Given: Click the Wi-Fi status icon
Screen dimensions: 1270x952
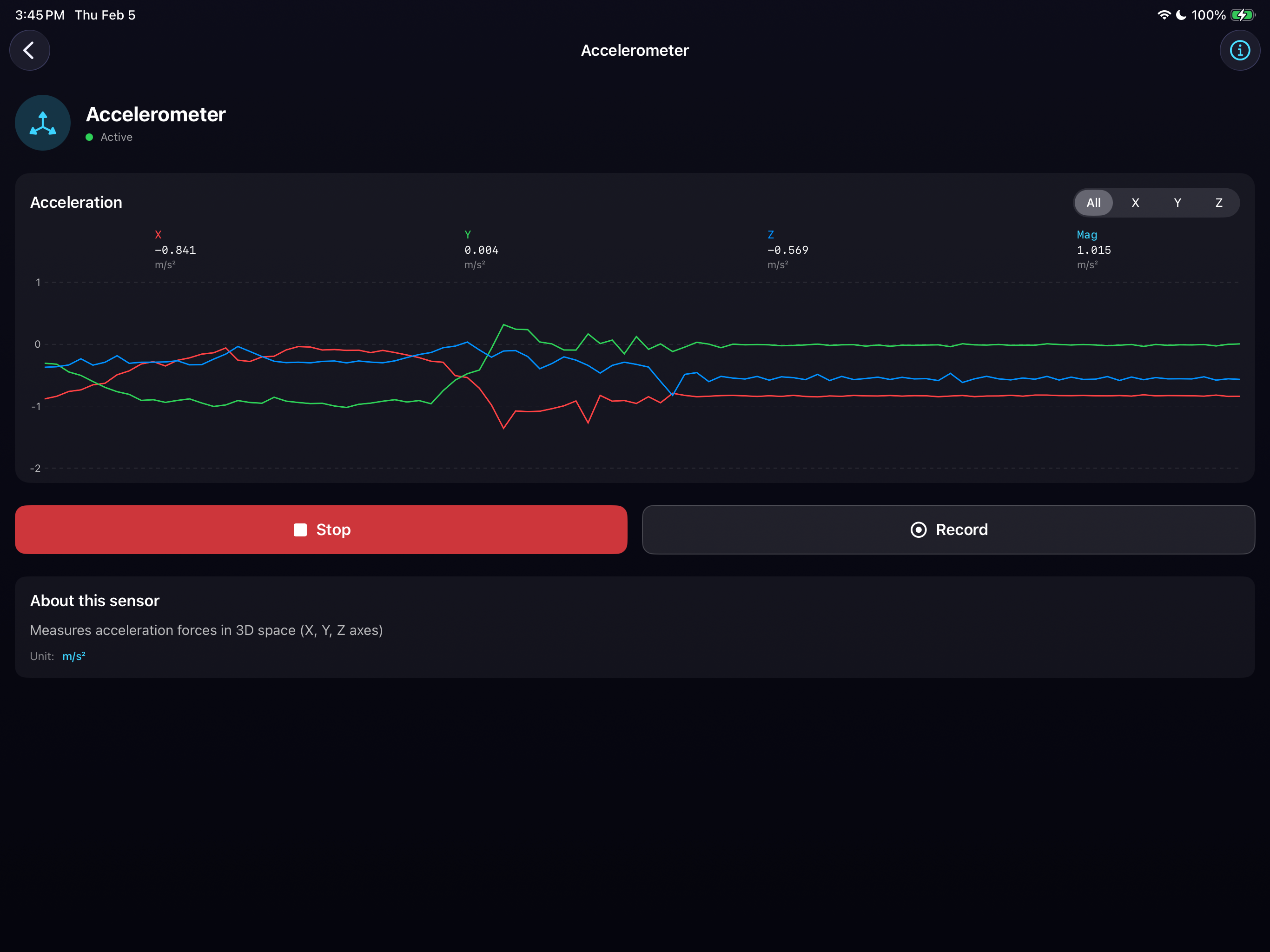Looking at the screenshot, I should (1164, 15).
